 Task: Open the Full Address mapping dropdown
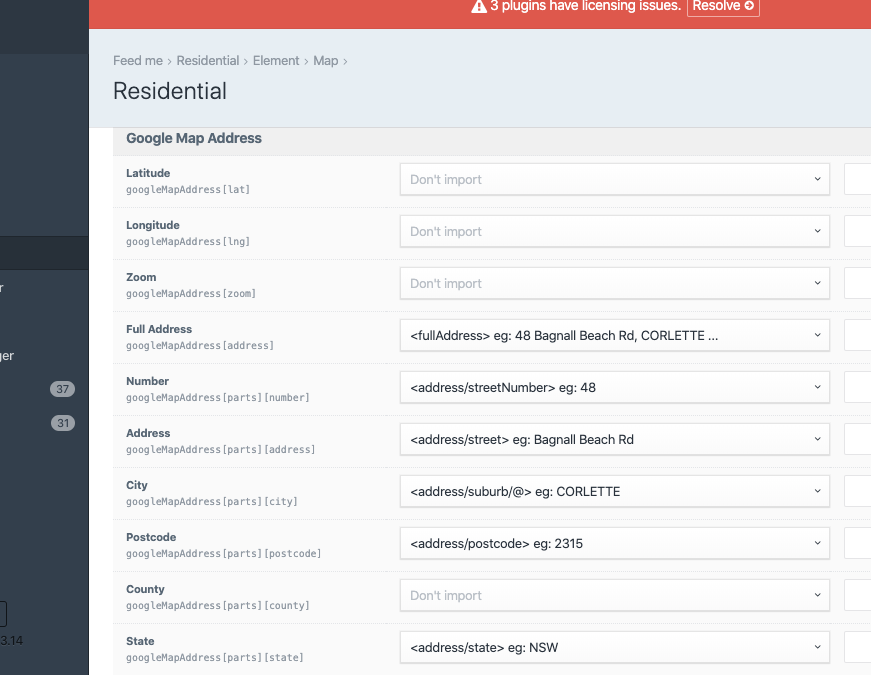tap(614, 335)
